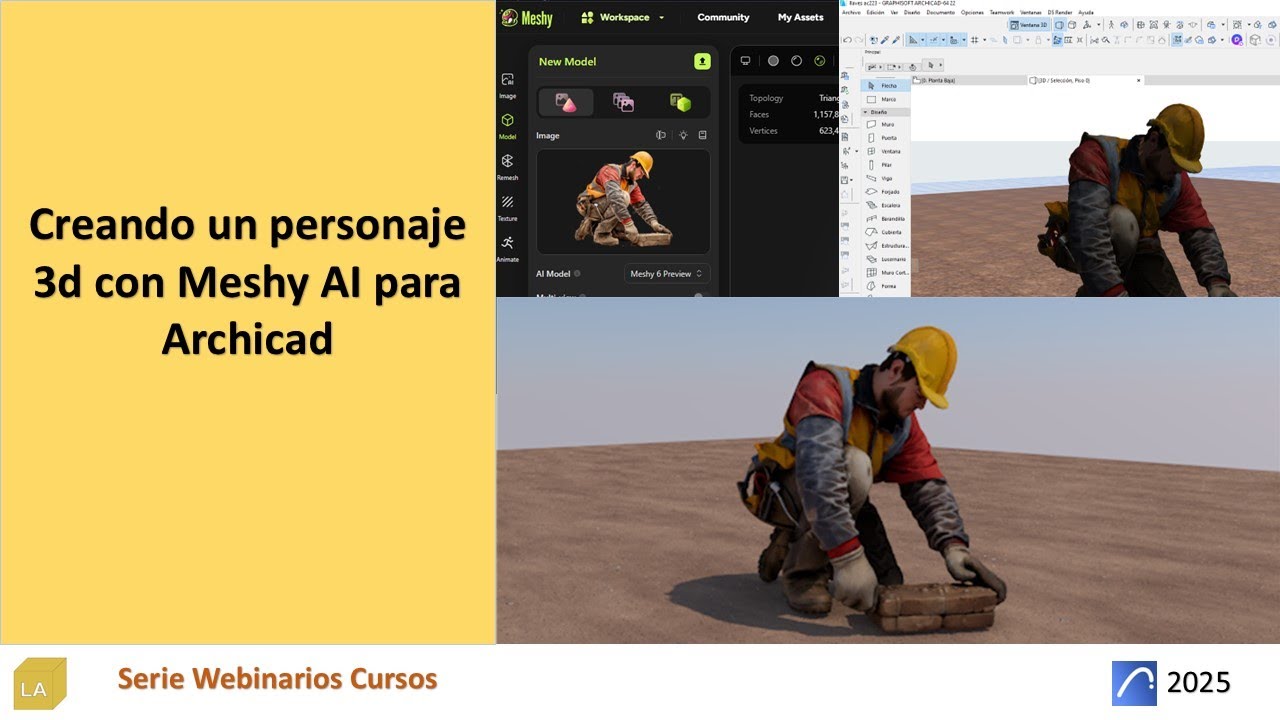Viewport: 1280px width, 720px height.
Task: Click the Topology label in Meshy stats
Action: [766, 98]
